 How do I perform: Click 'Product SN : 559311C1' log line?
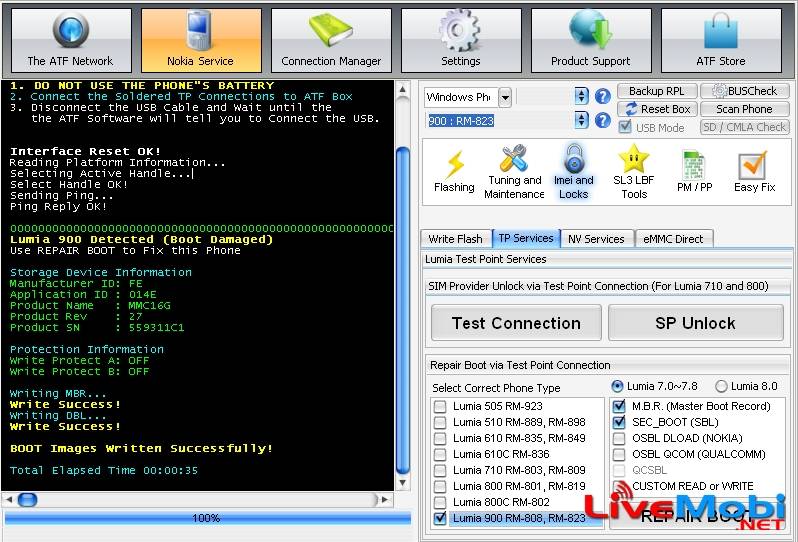click(x=97, y=327)
